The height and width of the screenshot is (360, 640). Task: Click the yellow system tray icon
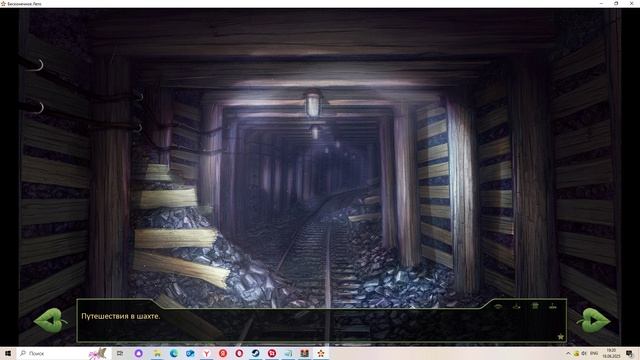[x=576, y=353]
